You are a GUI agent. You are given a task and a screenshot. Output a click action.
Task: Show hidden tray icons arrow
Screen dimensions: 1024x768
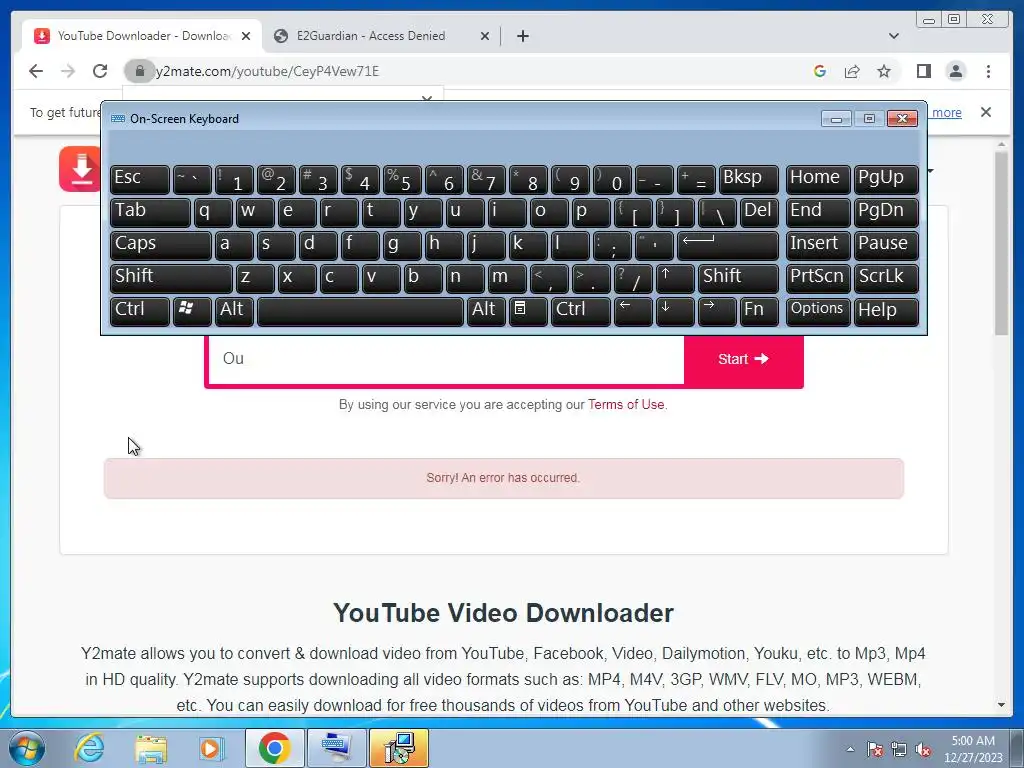tap(850, 749)
